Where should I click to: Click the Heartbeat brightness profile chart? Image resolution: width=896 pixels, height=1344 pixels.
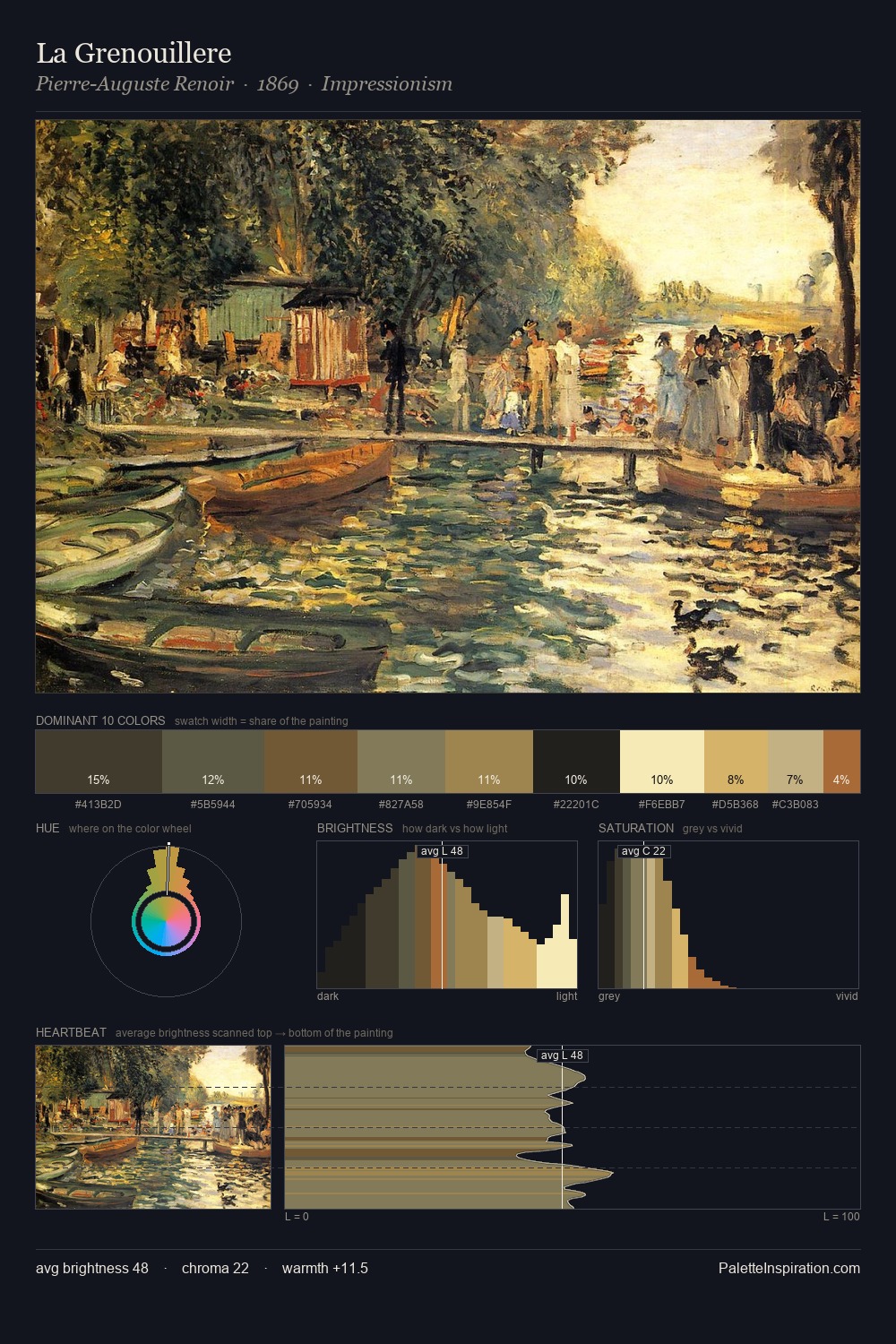pos(573,1127)
